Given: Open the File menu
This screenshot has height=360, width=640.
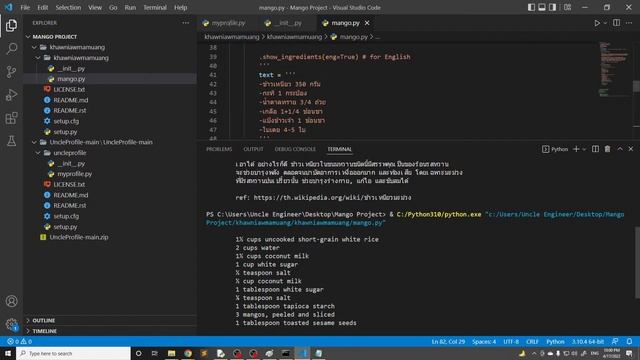Looking at the screenshot, I should point(25,7).
